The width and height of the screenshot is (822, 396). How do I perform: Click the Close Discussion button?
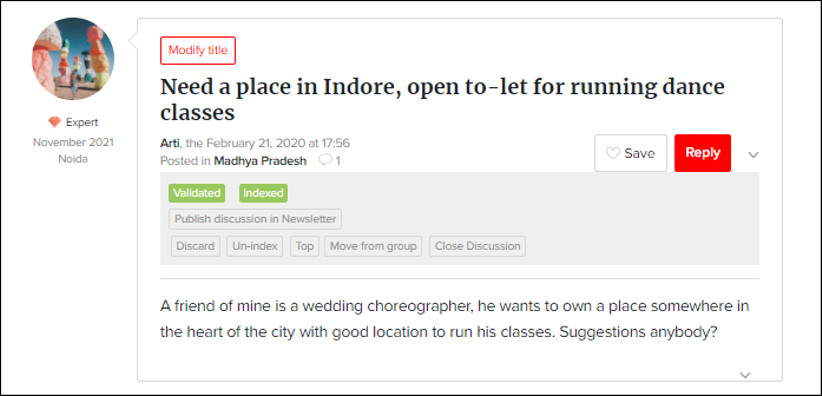coord(478,246)
